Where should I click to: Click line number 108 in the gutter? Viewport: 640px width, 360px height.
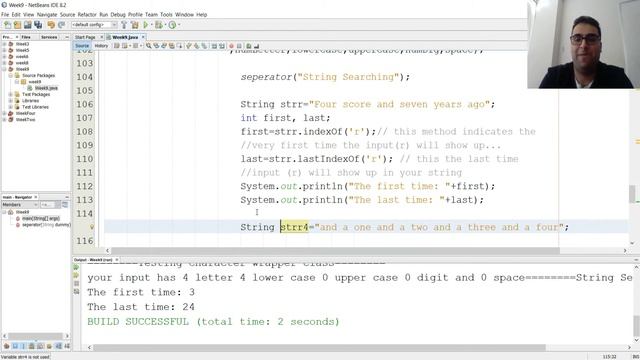[x=84, y=131]
